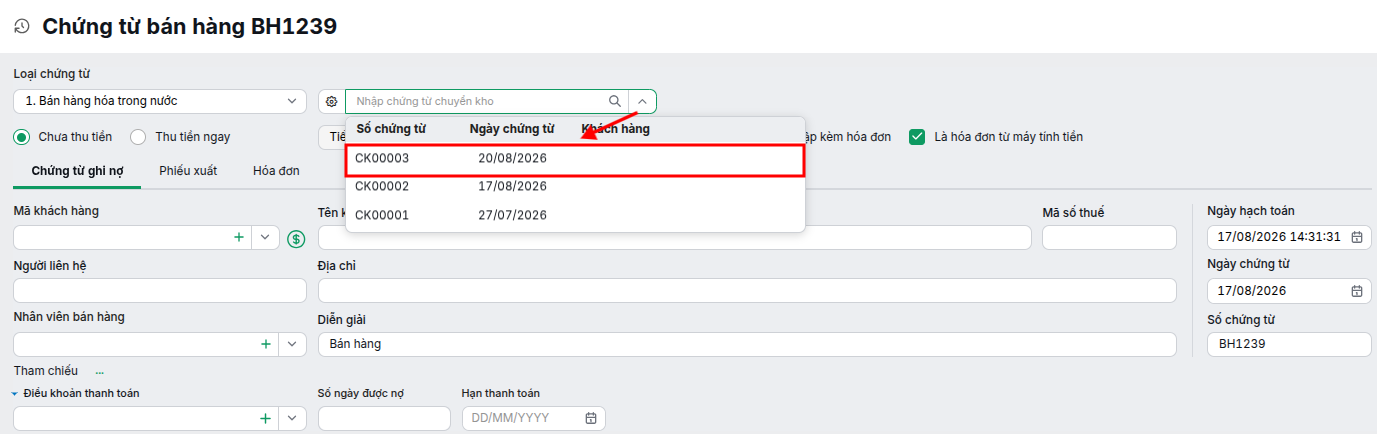Open the calendar for Ngày chứng từ
Screen dimensions: 1377x434
[x=1357, y=291]
